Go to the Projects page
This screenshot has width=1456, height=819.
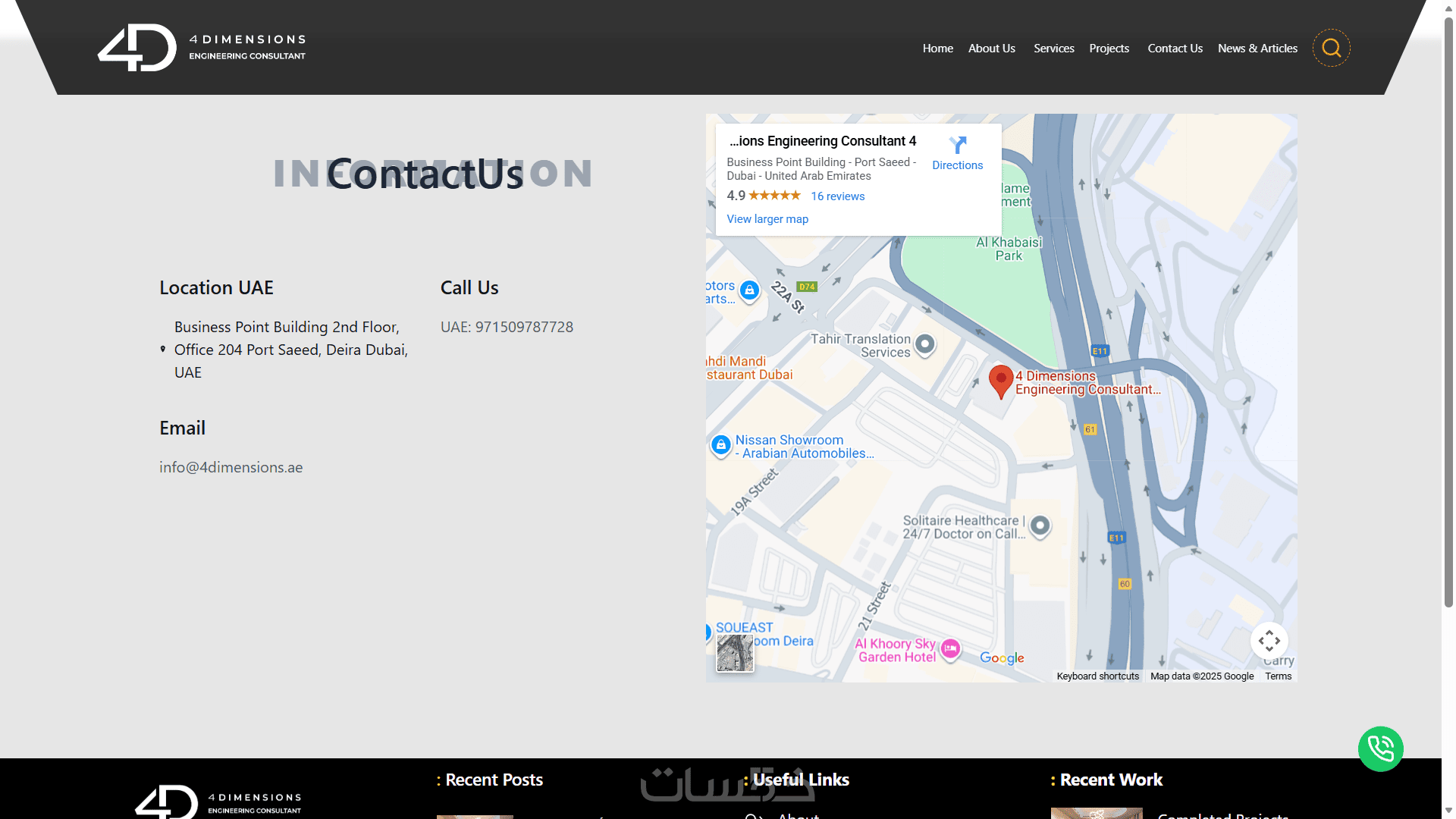click(1109, 49)
